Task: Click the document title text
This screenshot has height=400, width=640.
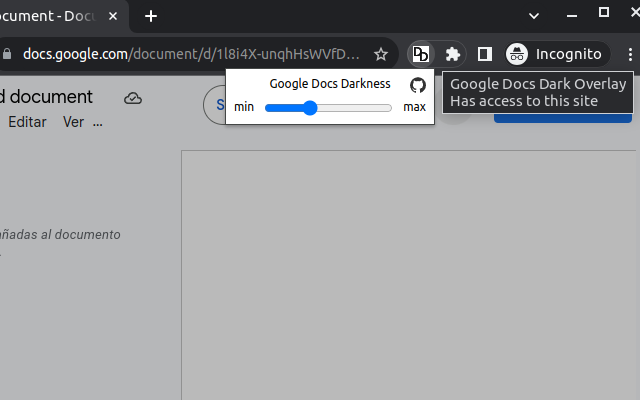Action: (x=46, y=97)
